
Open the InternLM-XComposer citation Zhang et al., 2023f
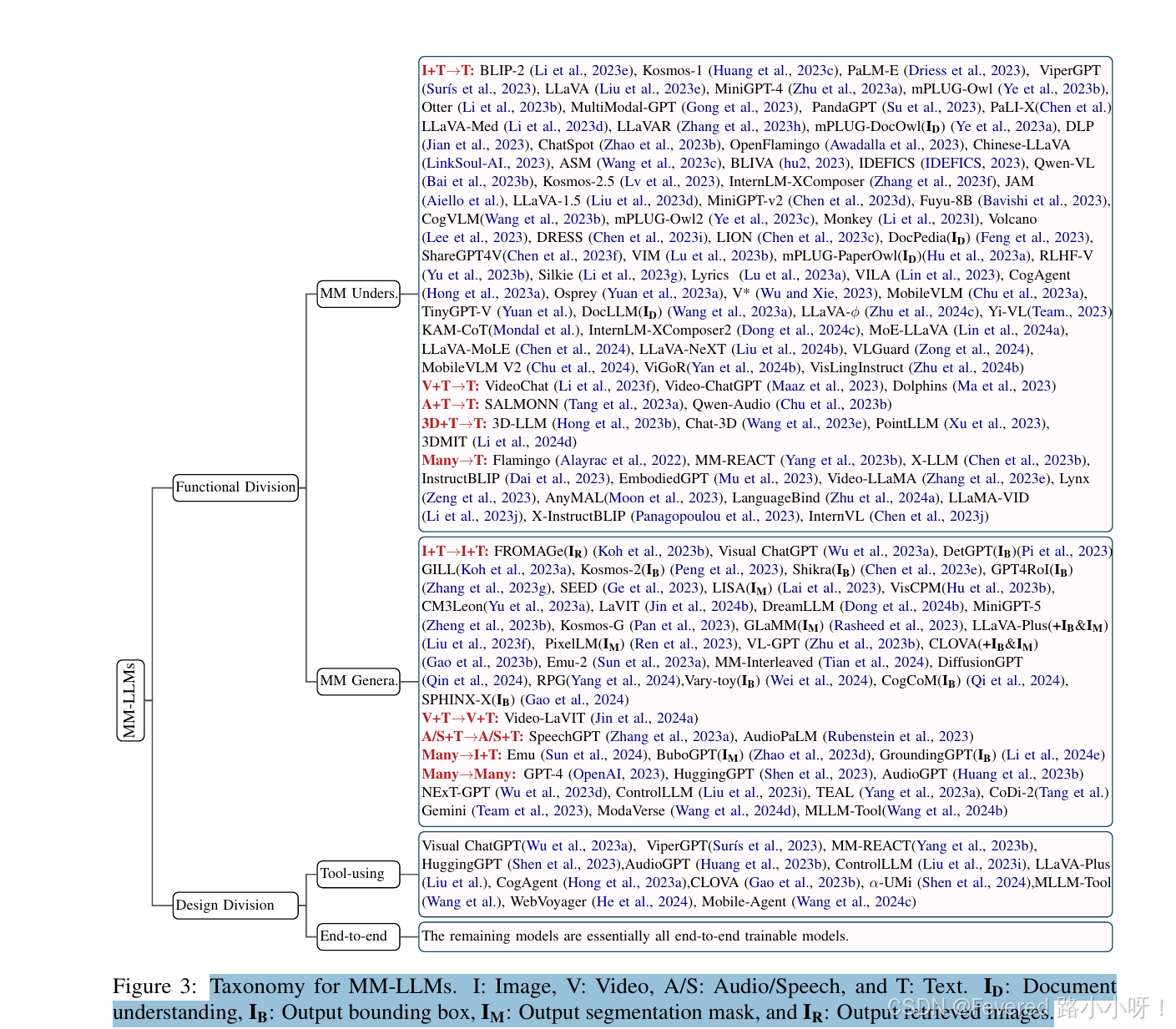(933, 182)
